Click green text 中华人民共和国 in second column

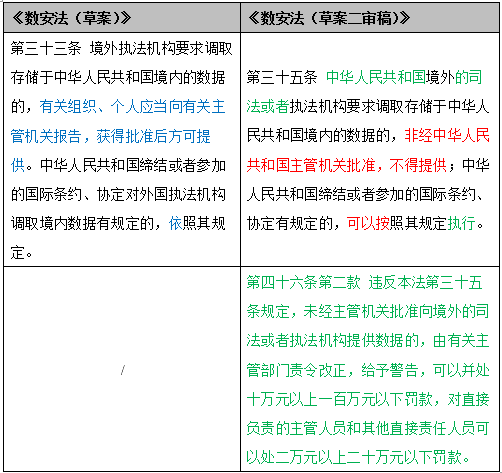click(376, 77)
